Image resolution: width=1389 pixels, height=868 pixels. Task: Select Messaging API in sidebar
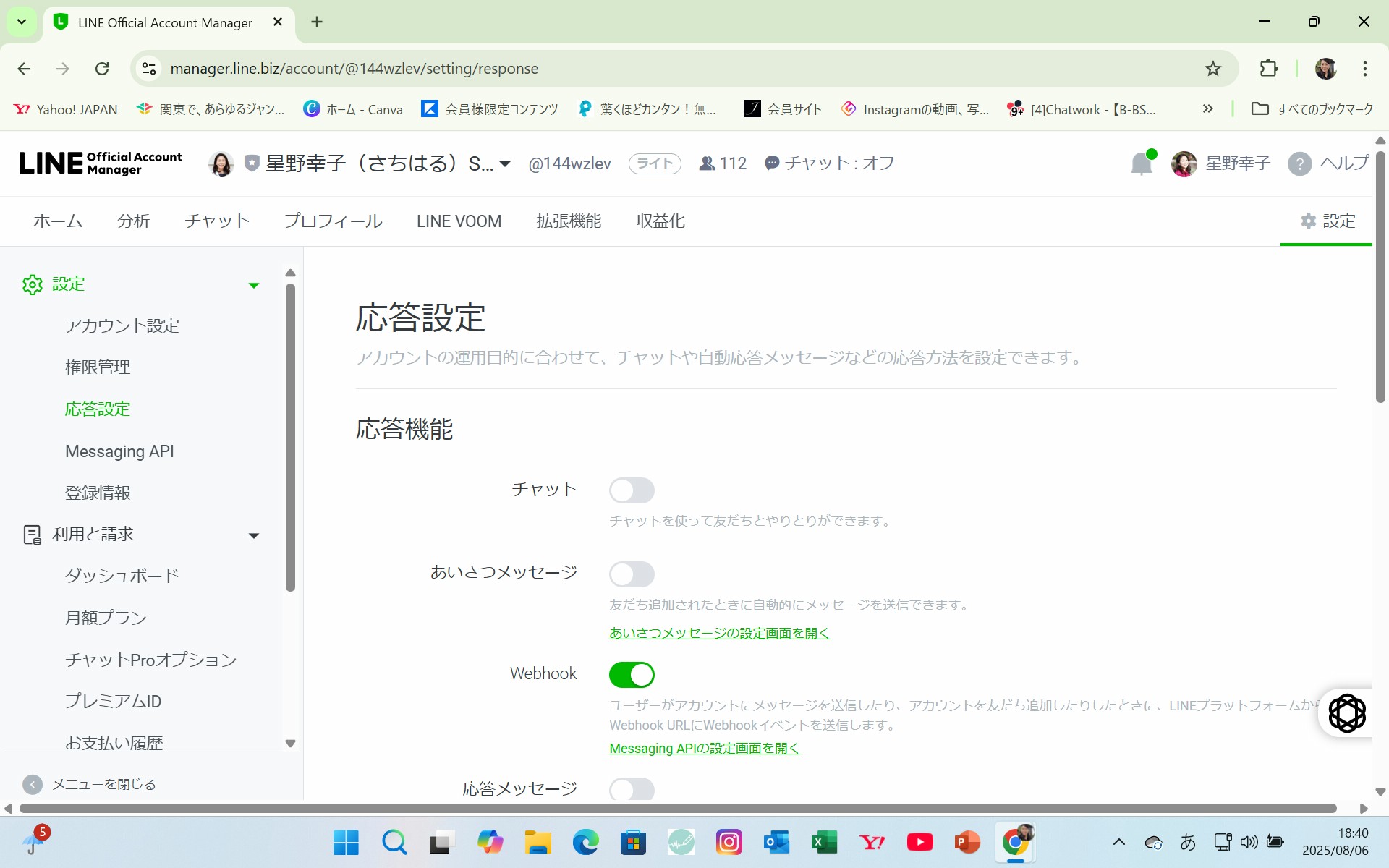pos(119,451)
